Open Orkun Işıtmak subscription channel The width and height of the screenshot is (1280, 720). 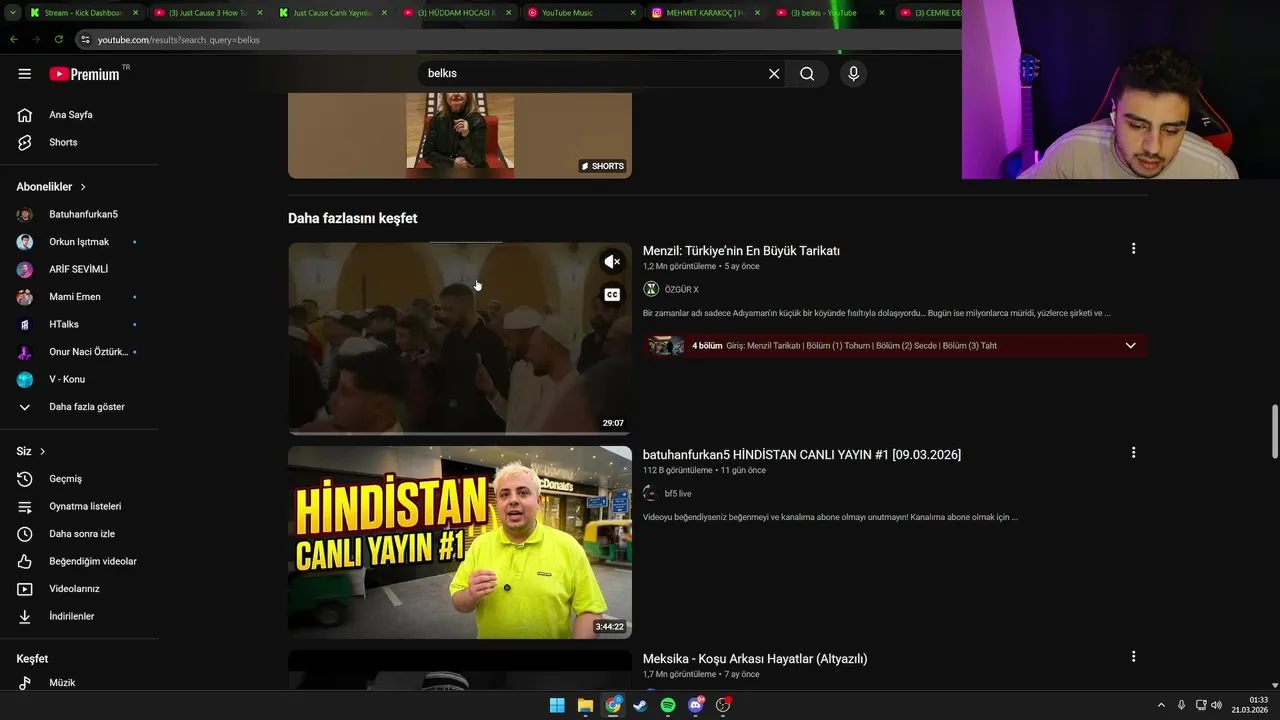(x=79, y=242)
